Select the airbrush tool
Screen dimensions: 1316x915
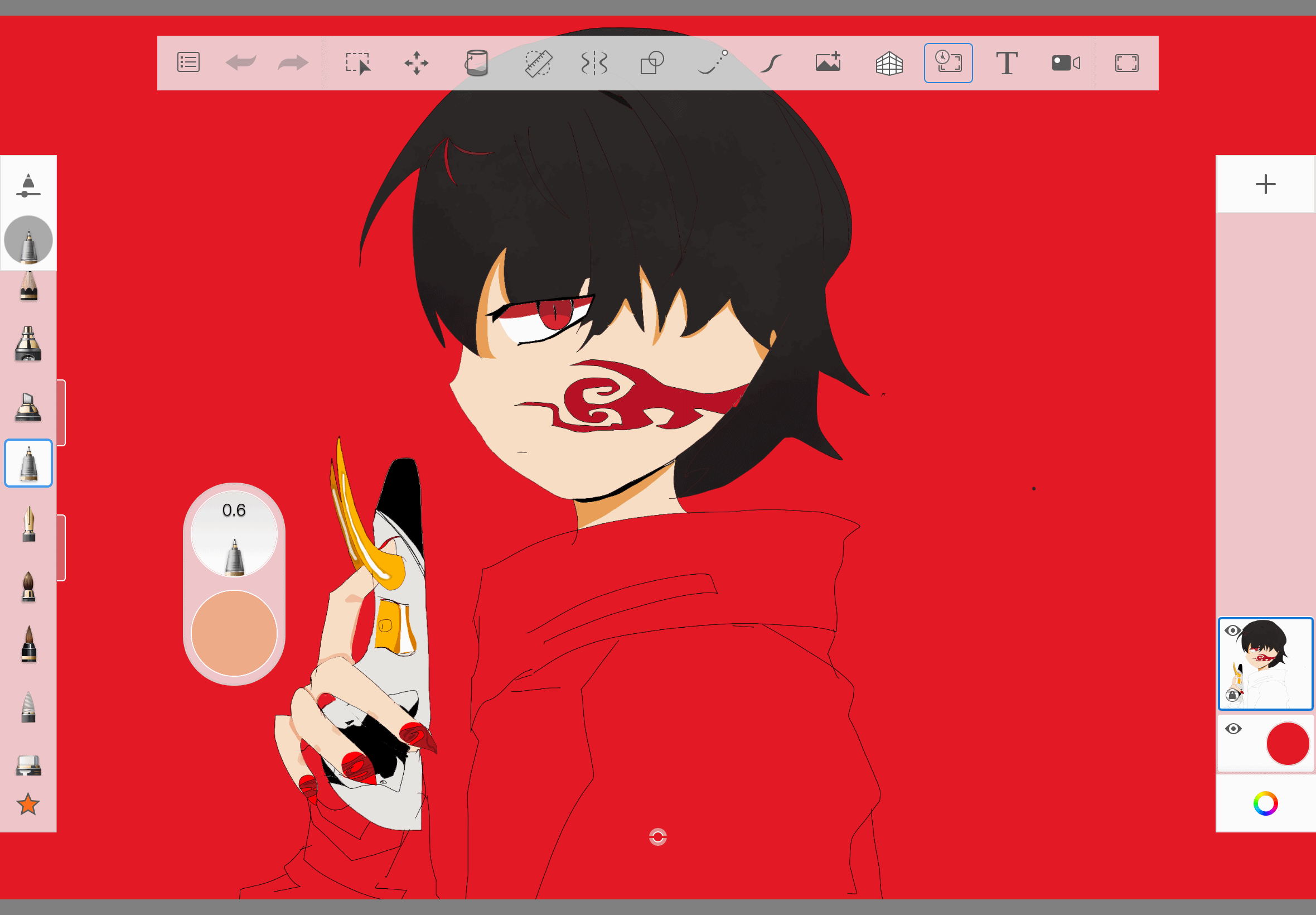click(x=28, y=344)
